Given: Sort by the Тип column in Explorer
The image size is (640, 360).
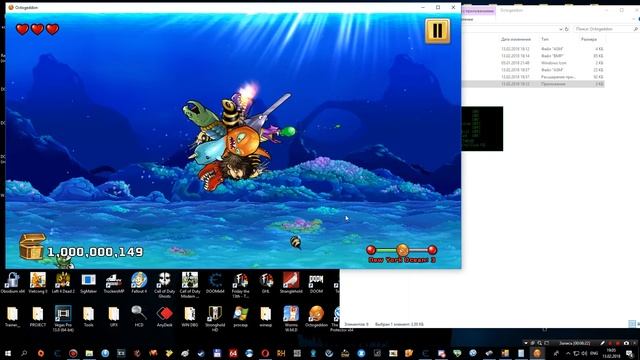Looking at the screenshot, I should (545, 39).
